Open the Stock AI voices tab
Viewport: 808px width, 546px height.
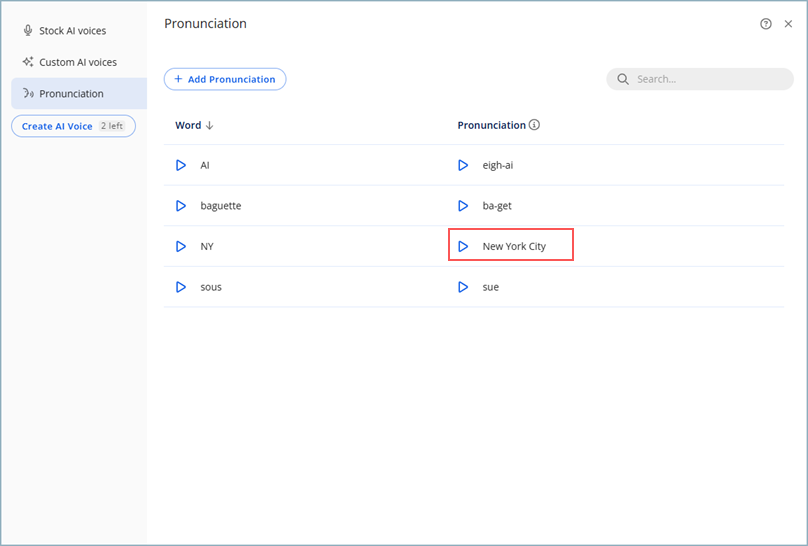click(x=72, y=31)
